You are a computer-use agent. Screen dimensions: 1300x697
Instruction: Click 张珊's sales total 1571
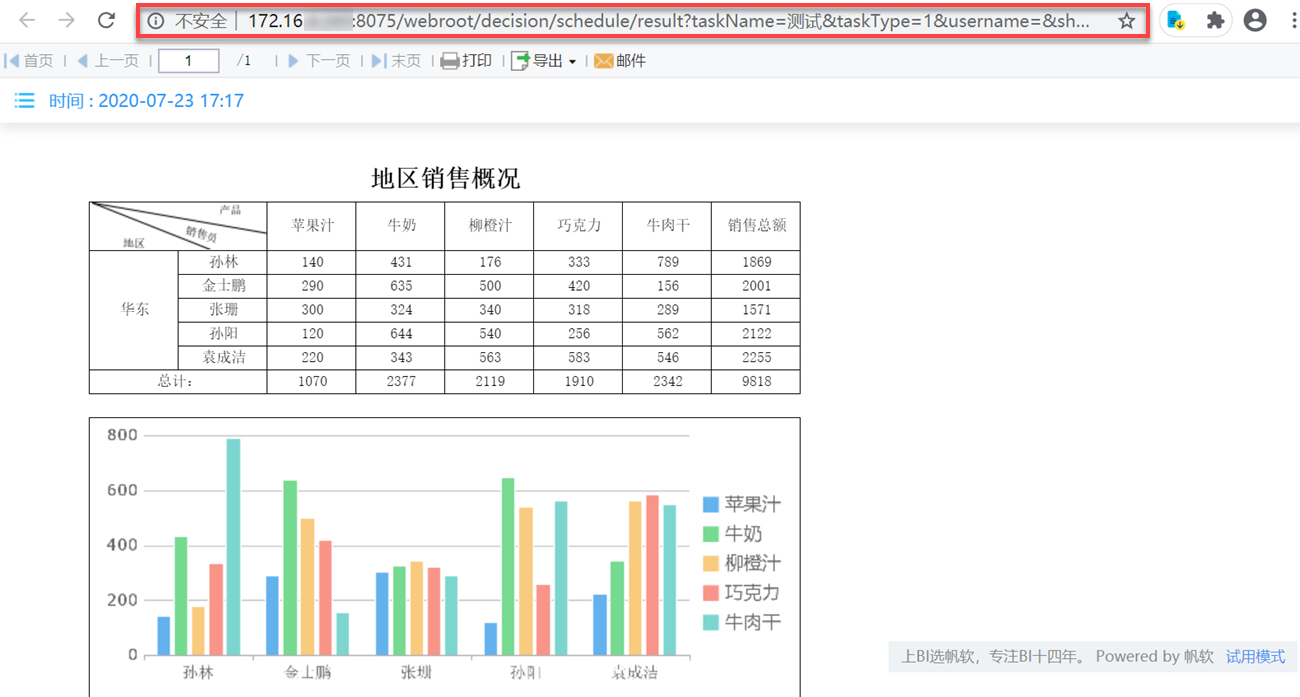(x=757, y=310)
